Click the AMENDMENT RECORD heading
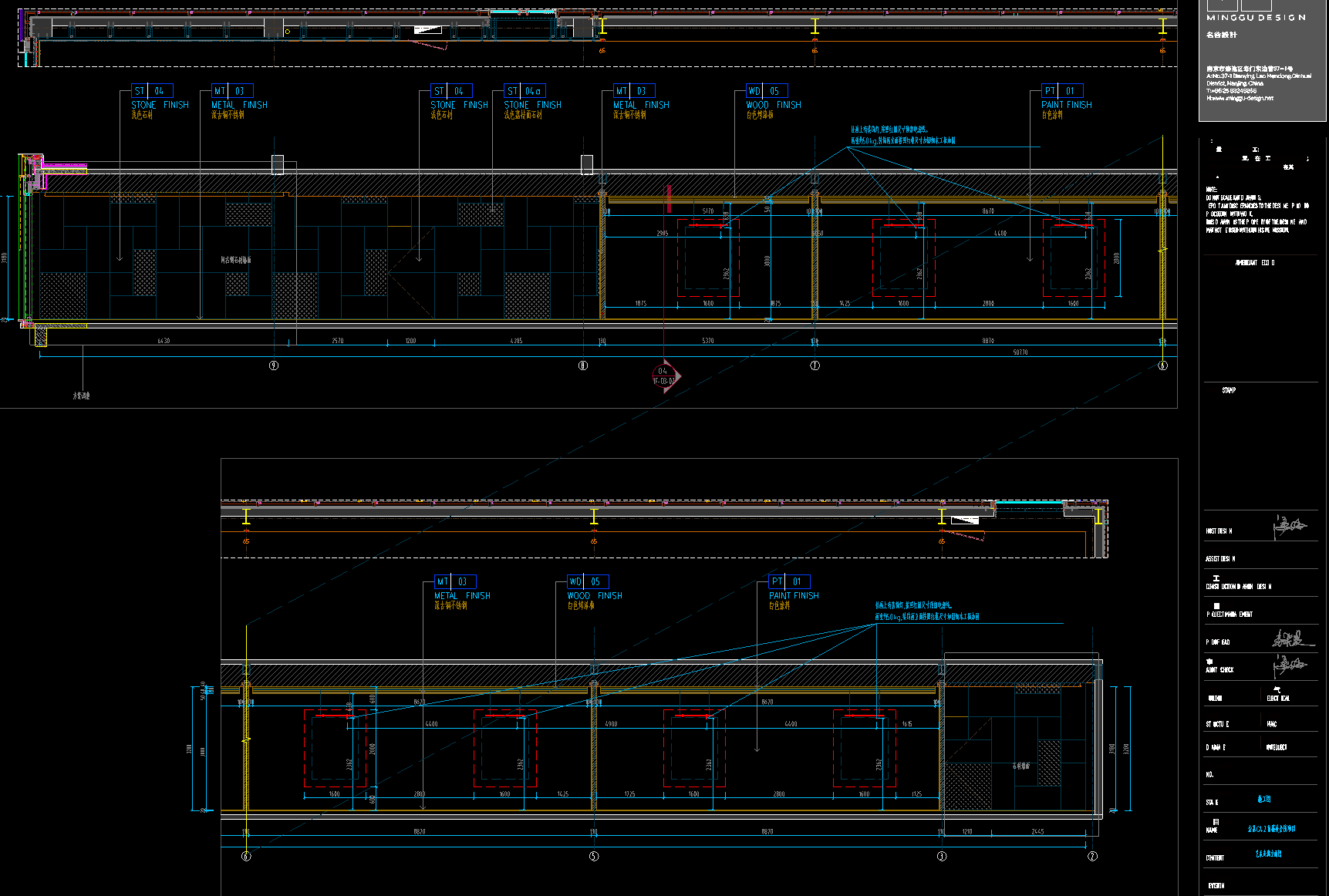1329x896 pixels. tap(1255, 263)
